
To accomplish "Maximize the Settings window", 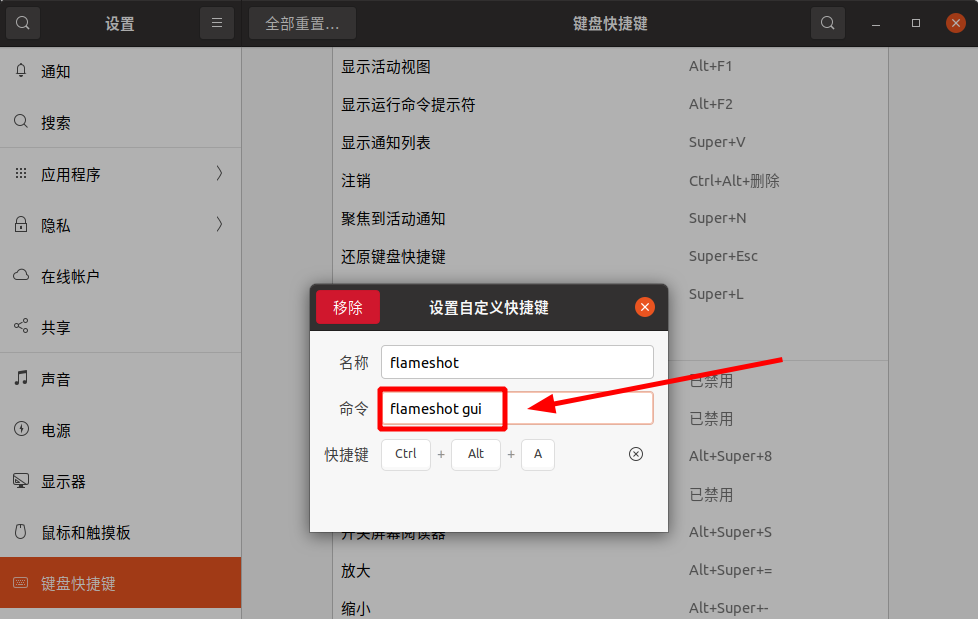I will click(x=916, y=23).
